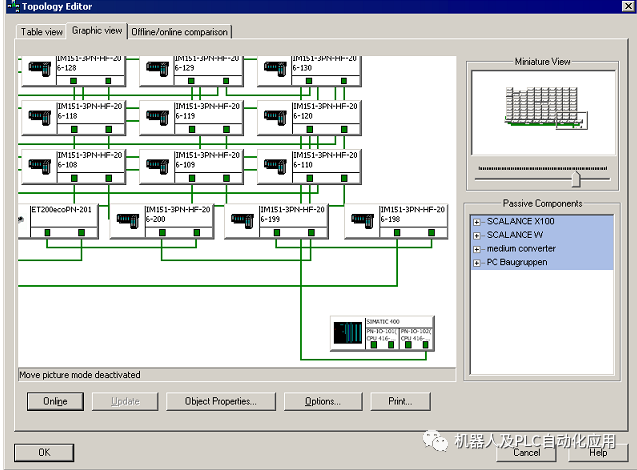
Task: Select PC Baugruppen in Passive Components
Action: (517, 262)
